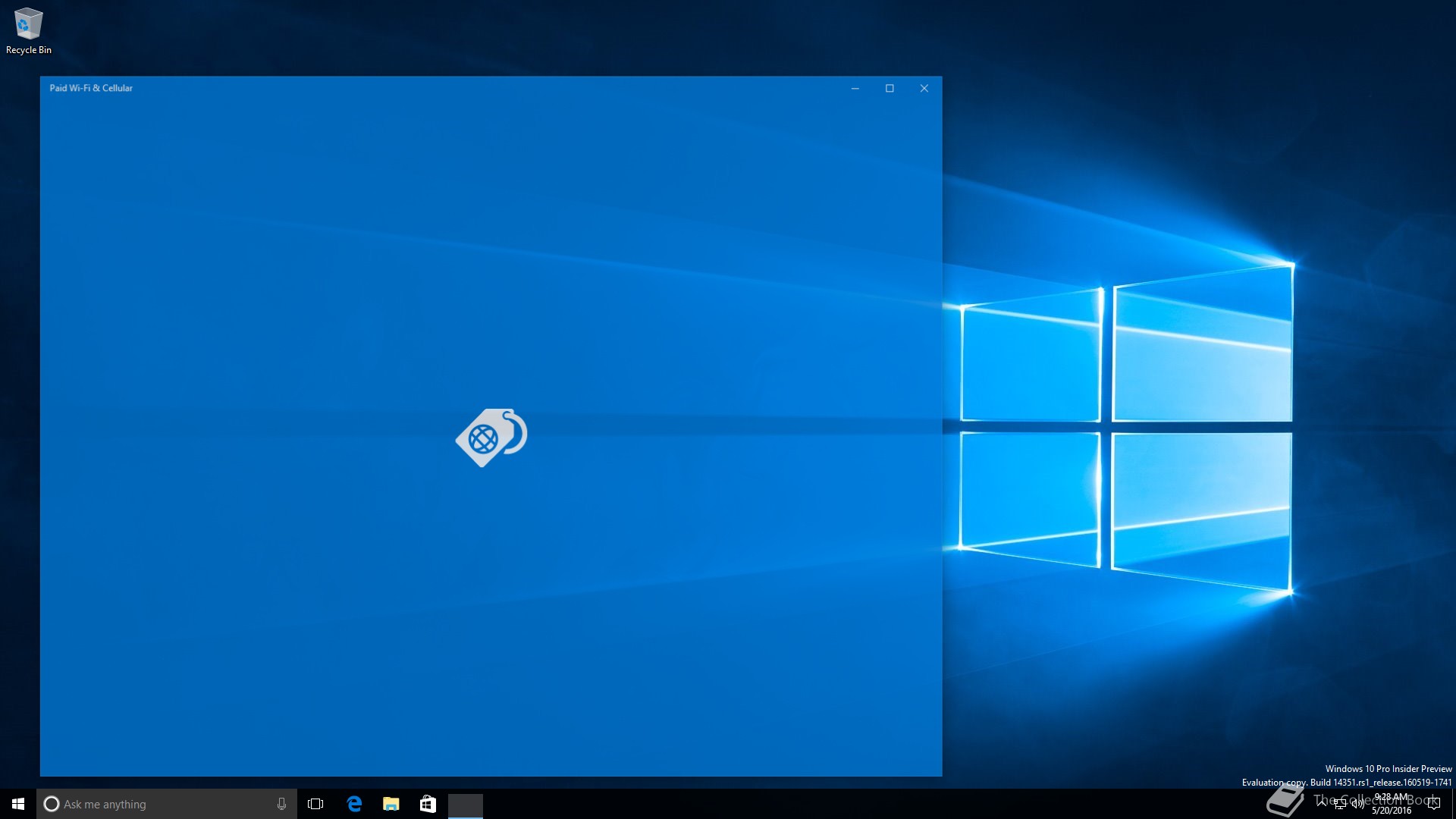Launch Microsoft Edge from the taskbar
Screen dimensions: 1456x819
click(x=354, y=804)
